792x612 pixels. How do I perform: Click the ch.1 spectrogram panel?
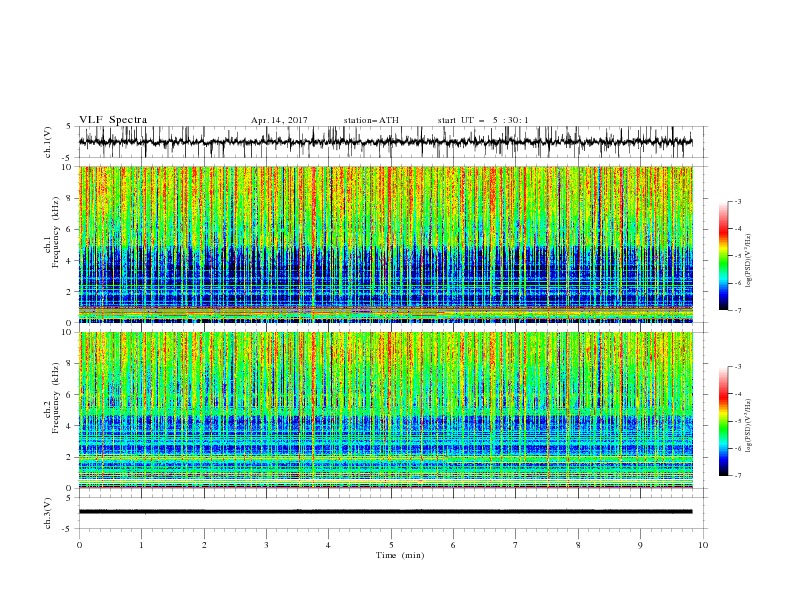[x=386, y=244]
